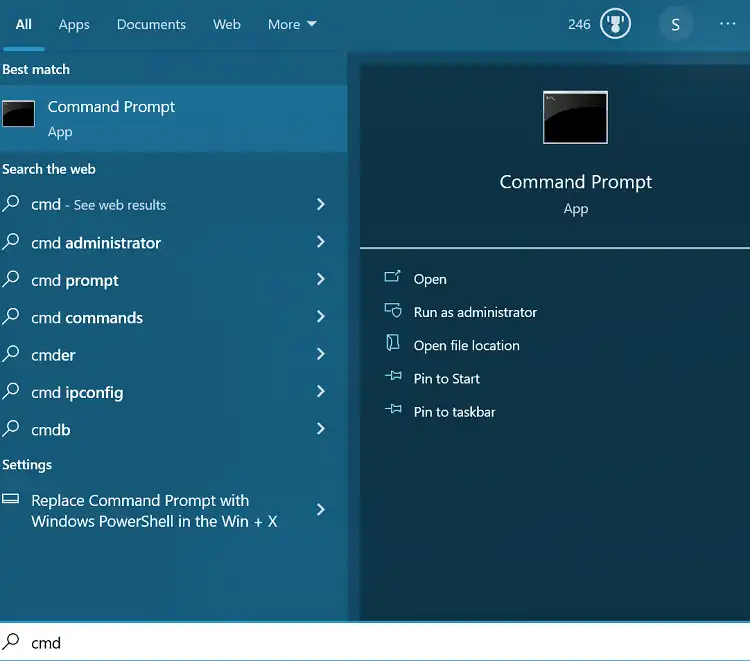
Task: Click the Command Prompt title in preview
Action: [575, 182]
